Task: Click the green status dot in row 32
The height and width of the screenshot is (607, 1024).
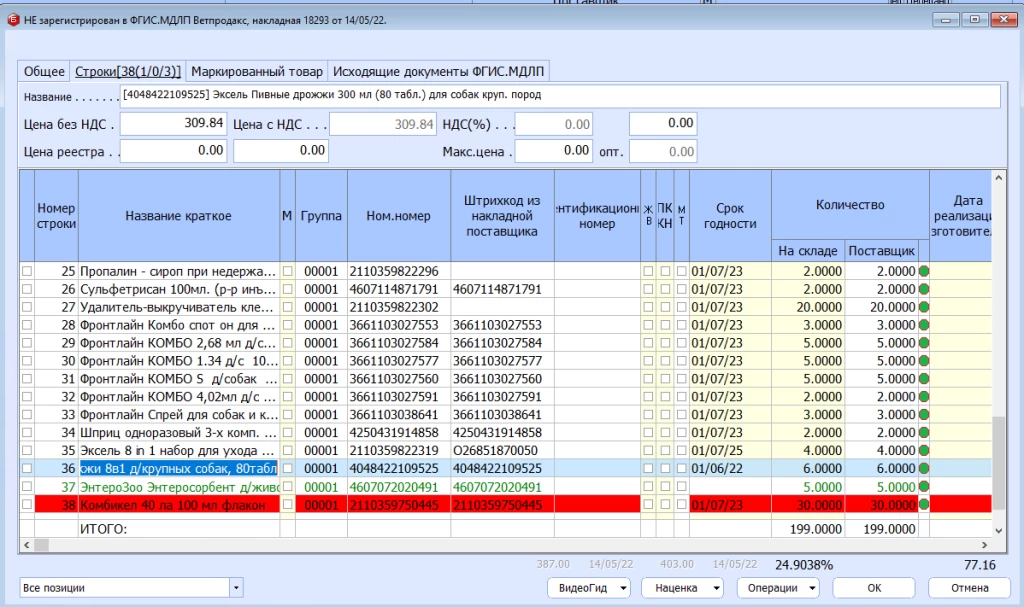Action: click(x=923, y=397)
